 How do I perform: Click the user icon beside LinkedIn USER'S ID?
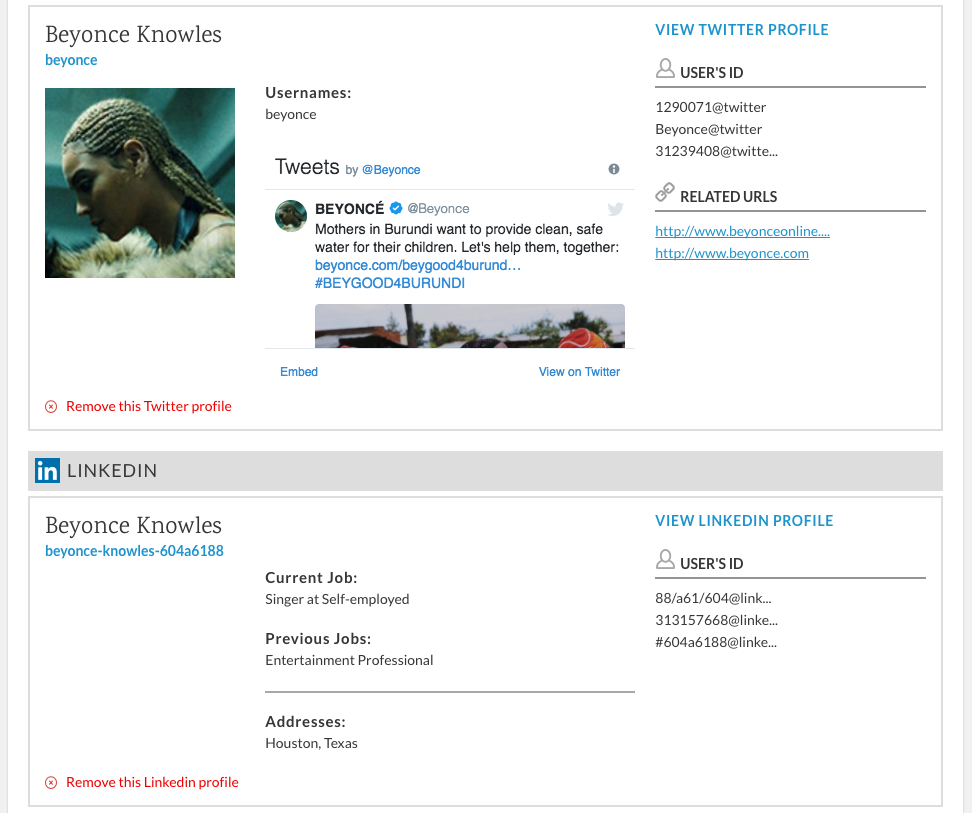coord(665,559)
